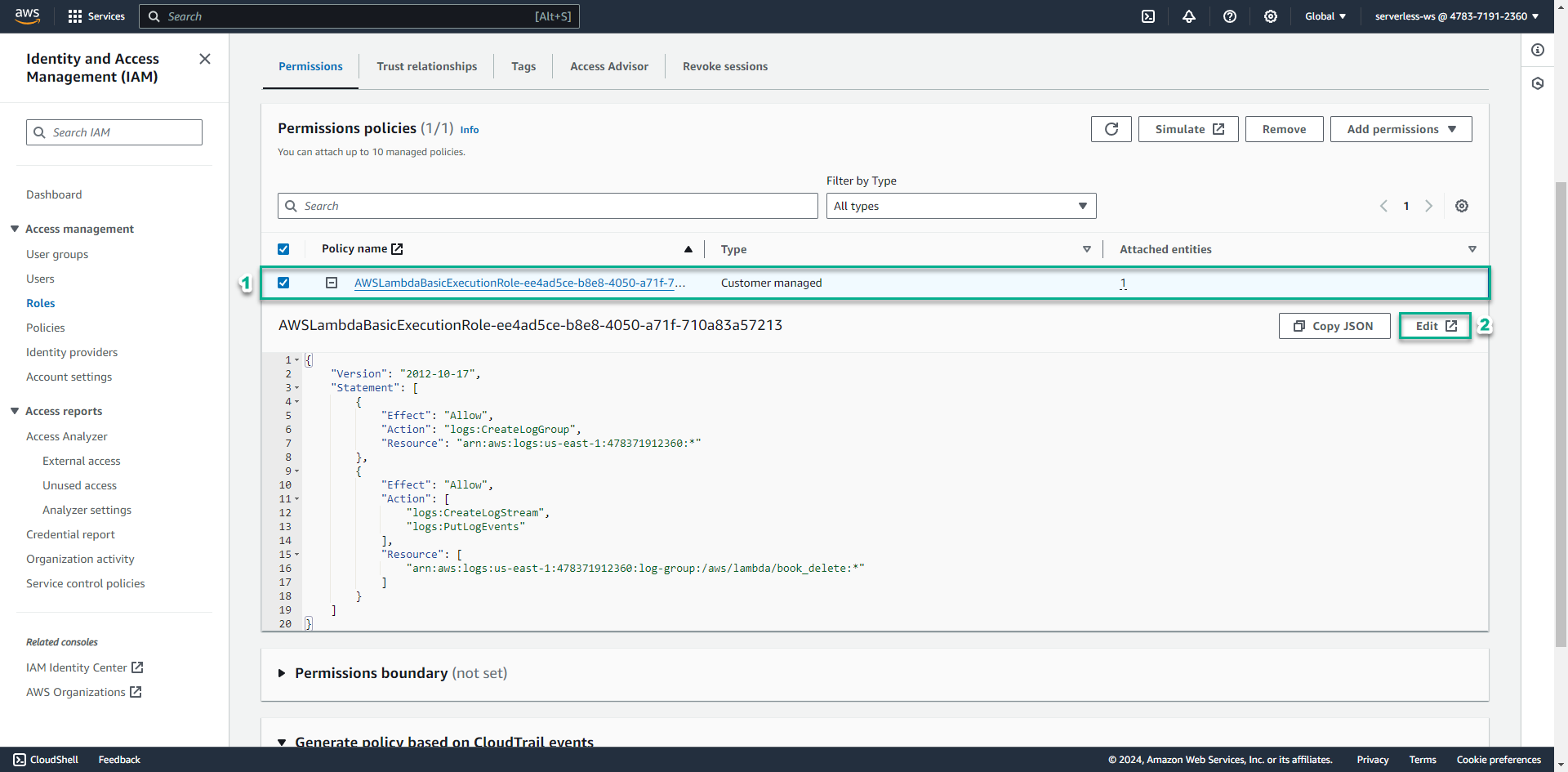Click the AWS logo home icon
This screenshot has height=772, width=1568.
[x=27, y=16]
